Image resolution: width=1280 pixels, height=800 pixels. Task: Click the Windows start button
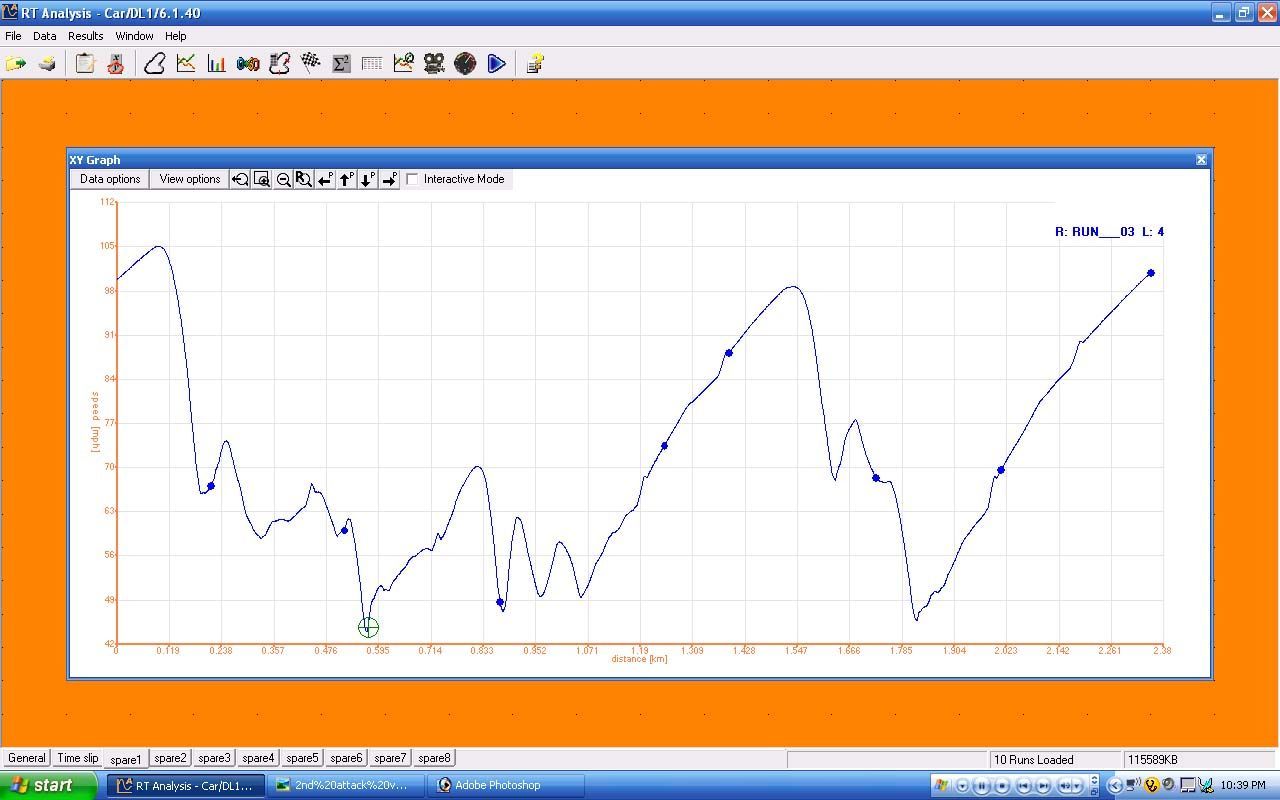(x=41, y=785)
